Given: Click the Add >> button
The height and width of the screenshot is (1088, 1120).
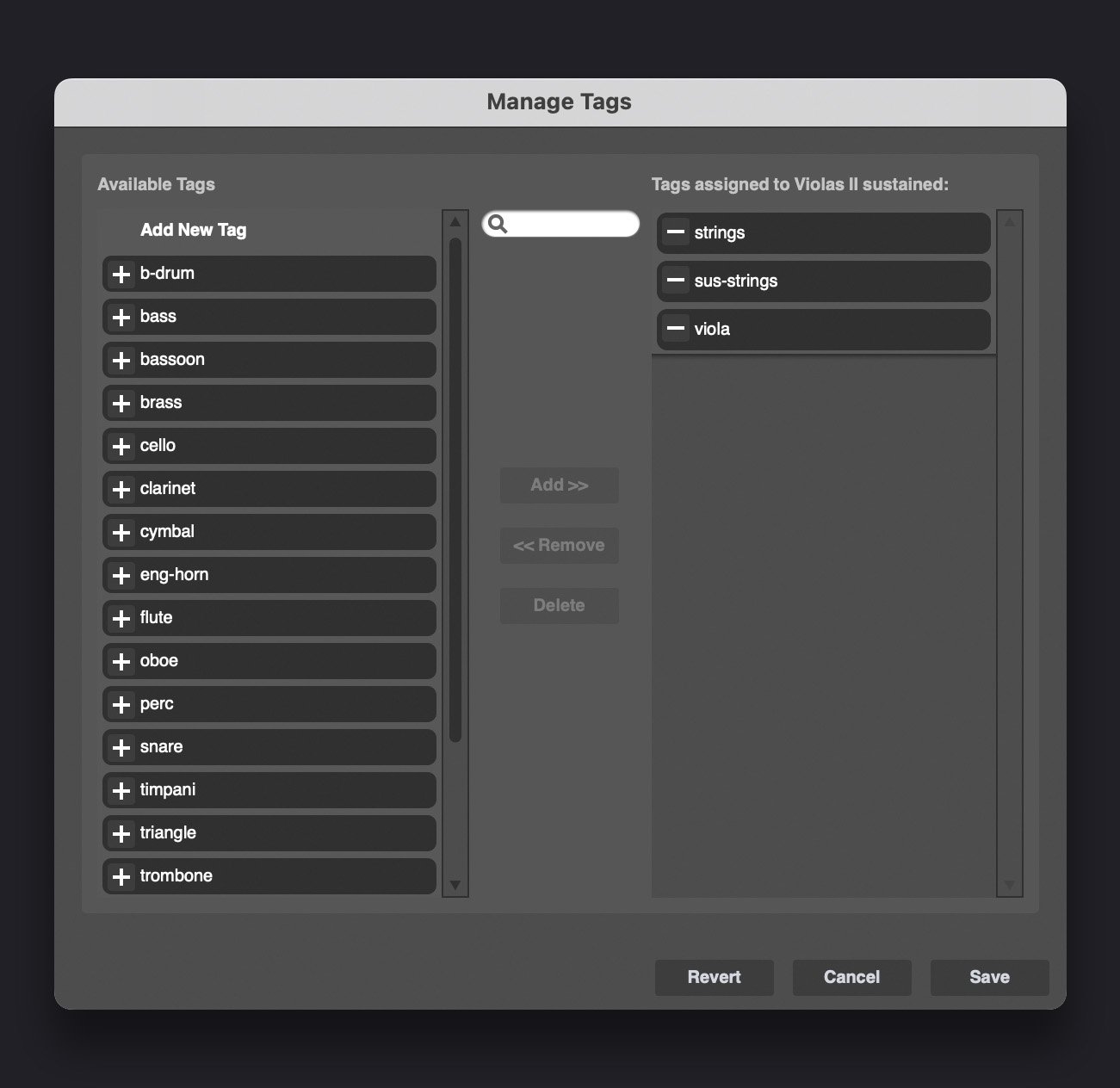Looking at the screenshot, I should click(560, 485).
